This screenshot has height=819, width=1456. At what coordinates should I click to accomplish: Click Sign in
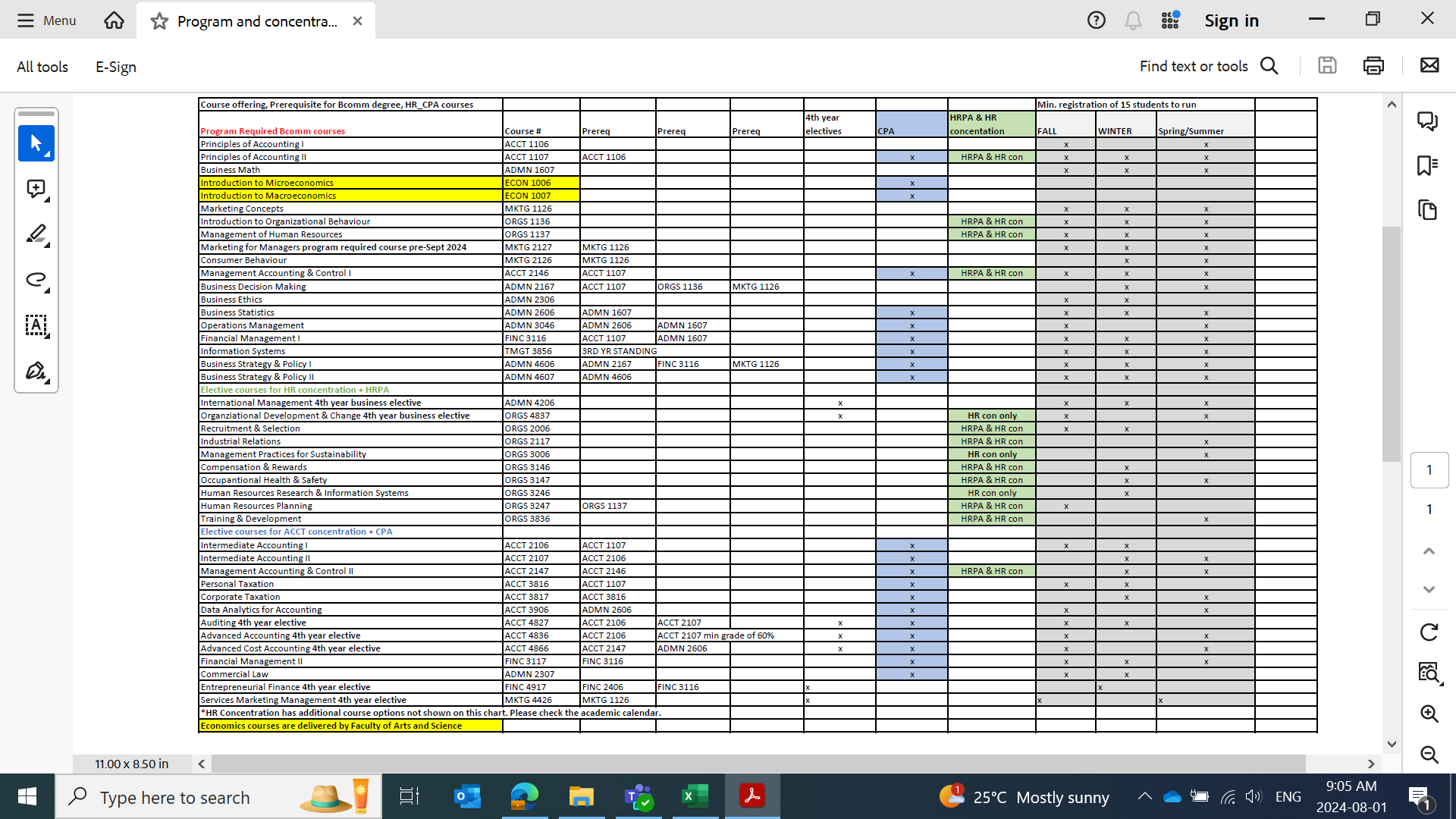click(x=1232, y=20)
